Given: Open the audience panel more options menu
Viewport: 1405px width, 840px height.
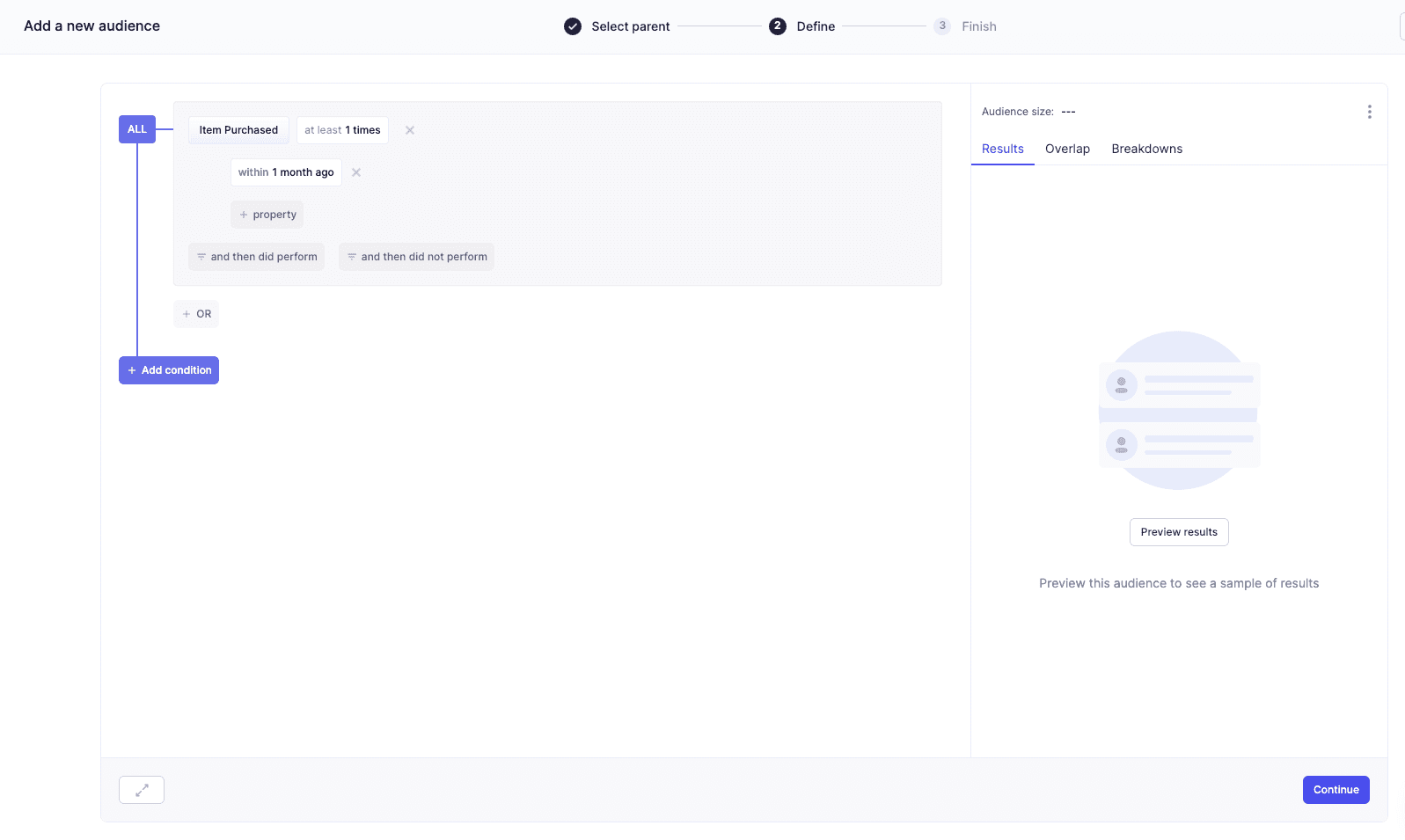Looking at the screenshot, I should tap(1369, 112).
